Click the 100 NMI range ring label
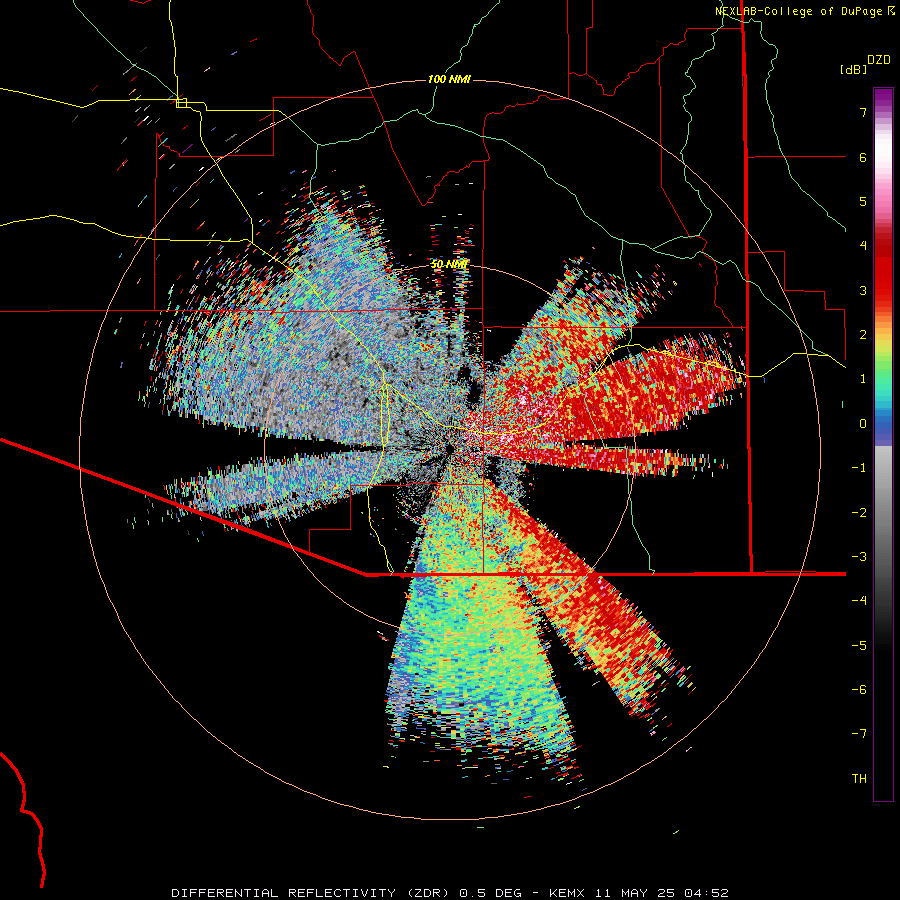Image resolution: width=900 pixels, height=900 pixels. click(449, 79)
